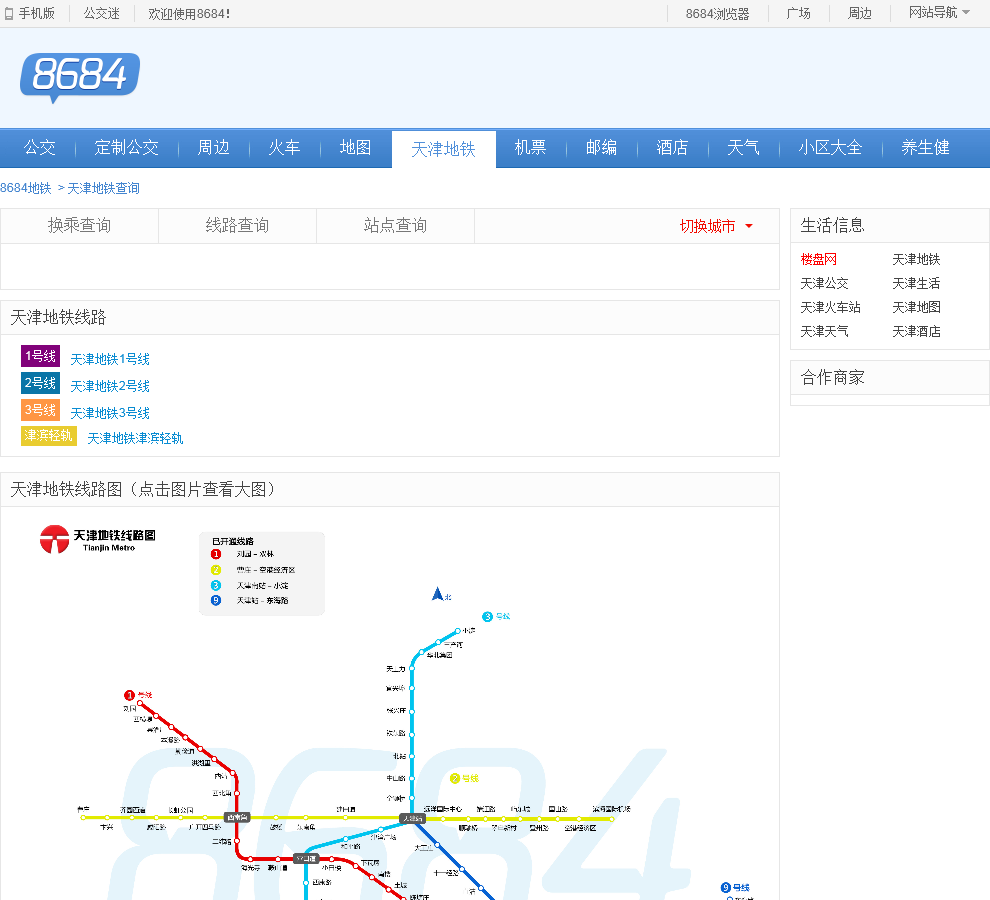Click the 合作商家 panel heading
Viewport: 990px width, 900px height.
coord(832,378)
